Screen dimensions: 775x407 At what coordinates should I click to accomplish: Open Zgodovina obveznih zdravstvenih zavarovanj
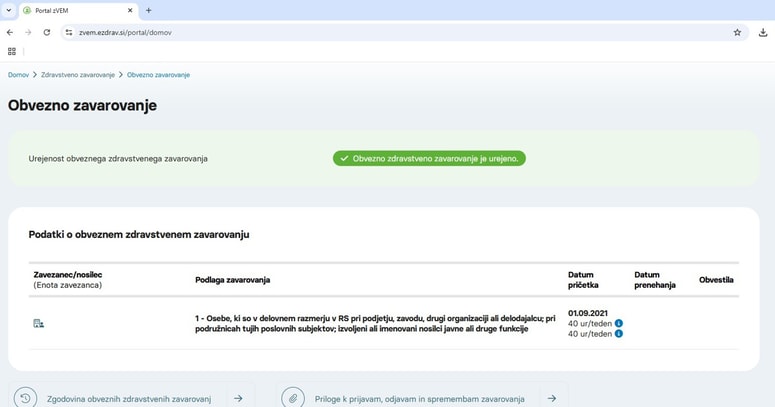[x=129, y=399]
